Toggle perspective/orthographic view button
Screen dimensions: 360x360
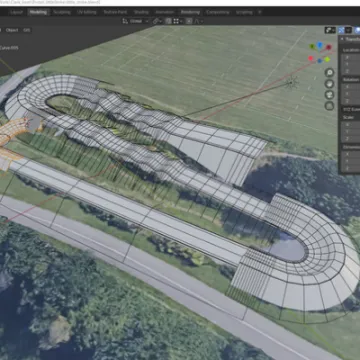click(329, 106)
